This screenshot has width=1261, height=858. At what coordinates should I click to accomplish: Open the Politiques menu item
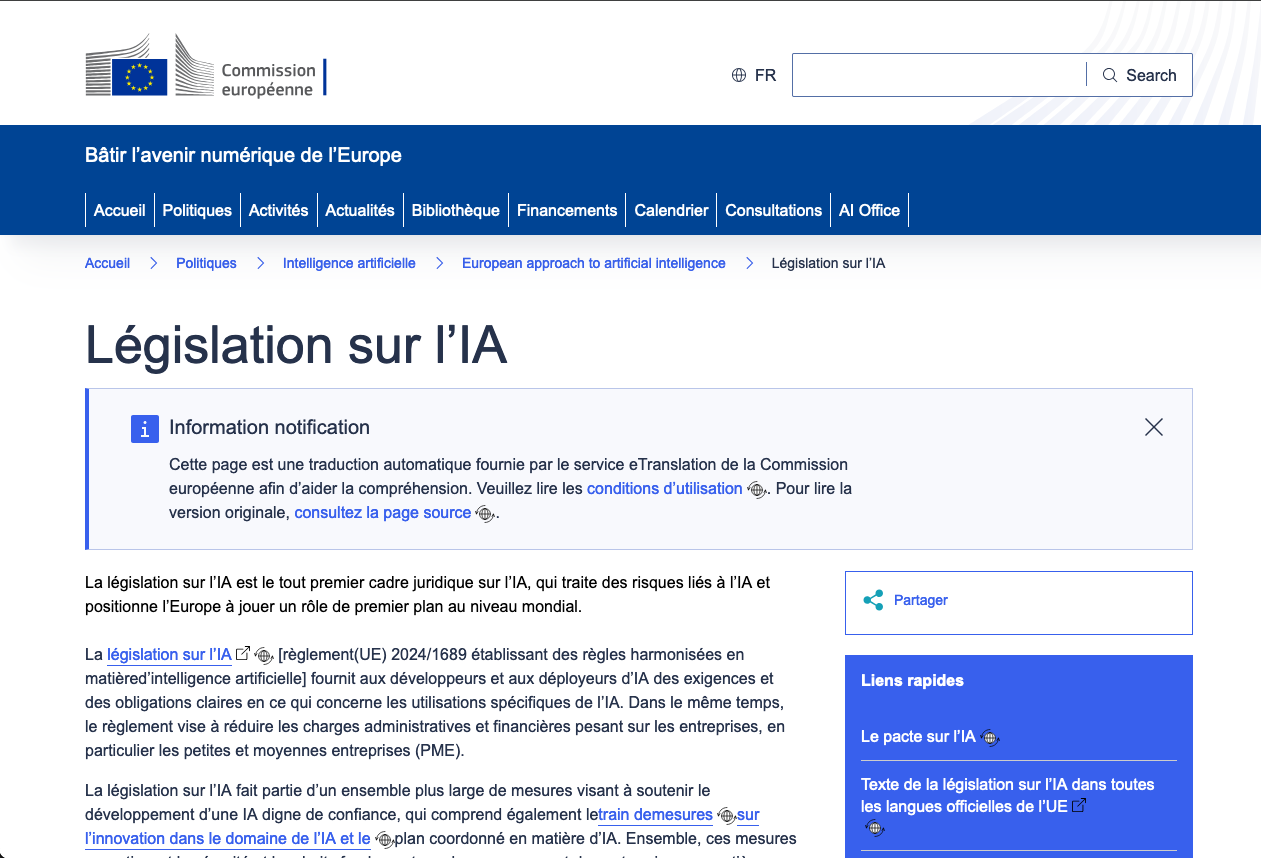point(197,210)
